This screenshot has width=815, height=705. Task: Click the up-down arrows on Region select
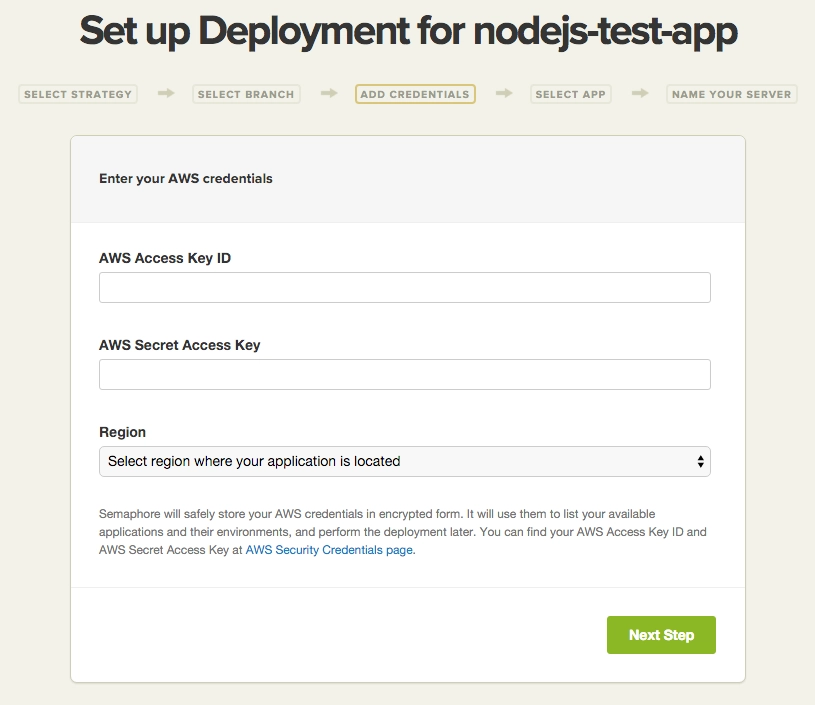[700, 462]
